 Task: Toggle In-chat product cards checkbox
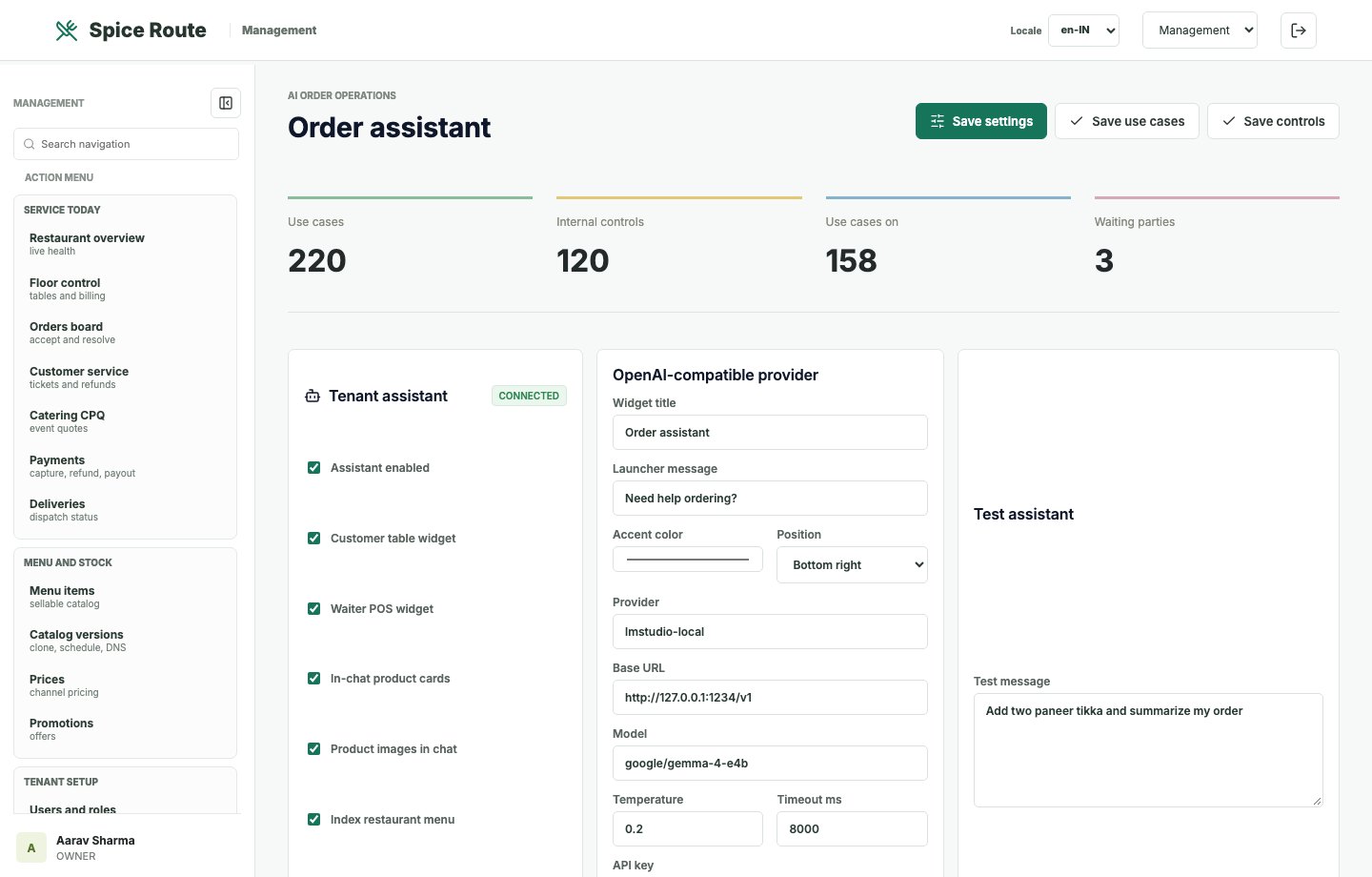click(313, 678)
